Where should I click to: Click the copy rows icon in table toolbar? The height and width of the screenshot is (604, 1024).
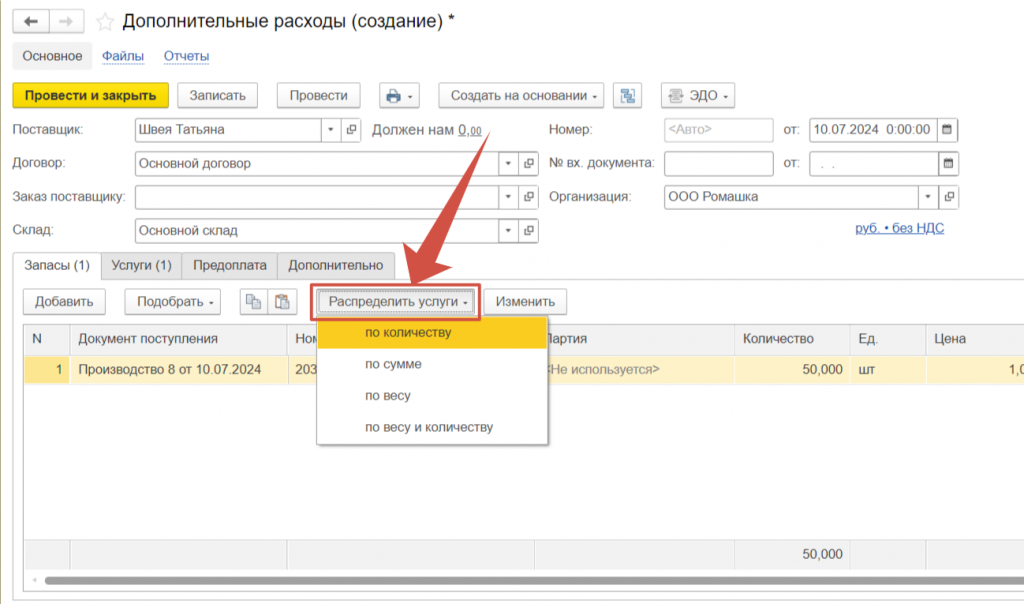tap(255, 301)
